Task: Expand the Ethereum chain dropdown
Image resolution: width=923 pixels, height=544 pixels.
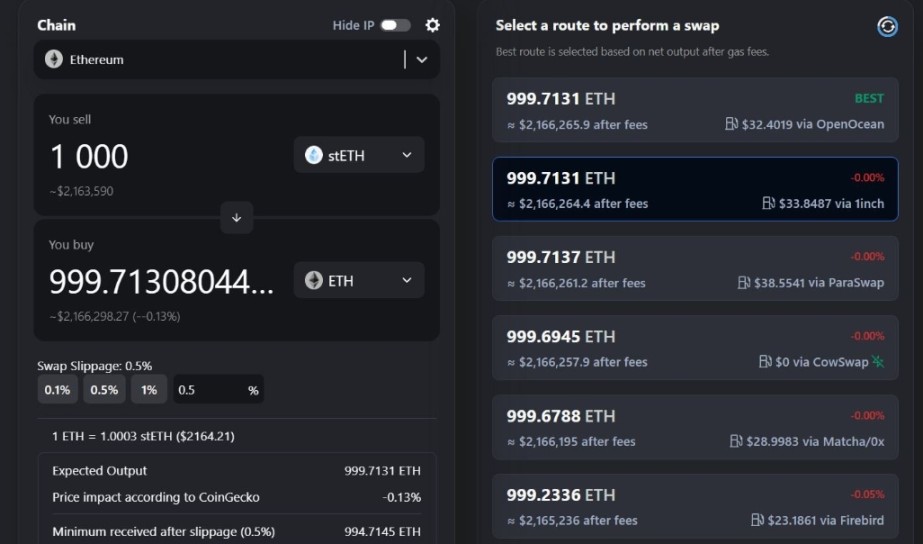Action: pyautogui.click(x=421, y=60)
